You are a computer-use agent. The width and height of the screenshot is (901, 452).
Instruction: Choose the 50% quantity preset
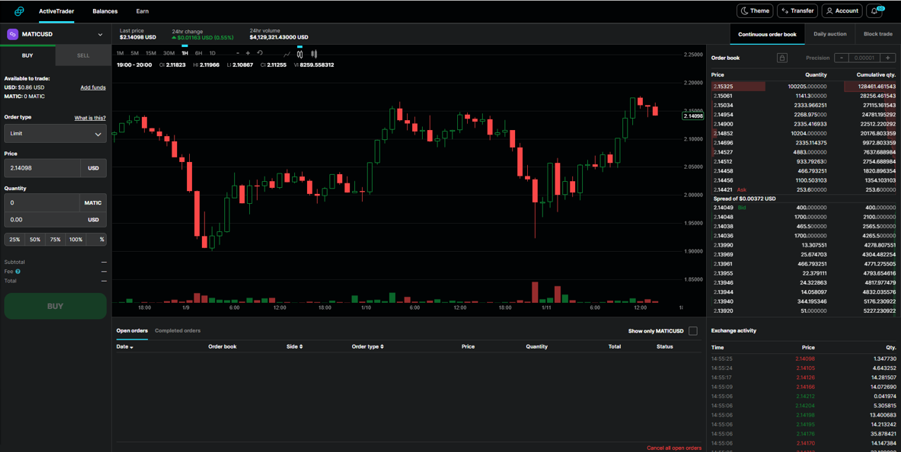(x=35, y=239)
